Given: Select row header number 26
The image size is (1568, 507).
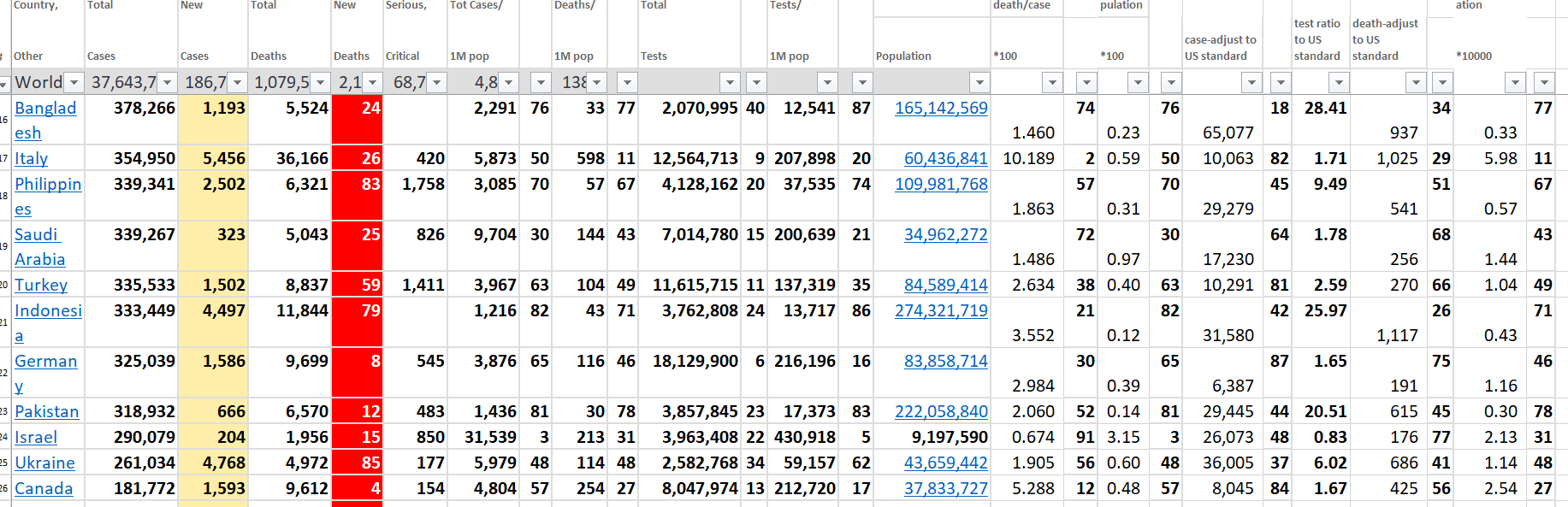Looking at the screenshot, I should [x=4, y=488].
